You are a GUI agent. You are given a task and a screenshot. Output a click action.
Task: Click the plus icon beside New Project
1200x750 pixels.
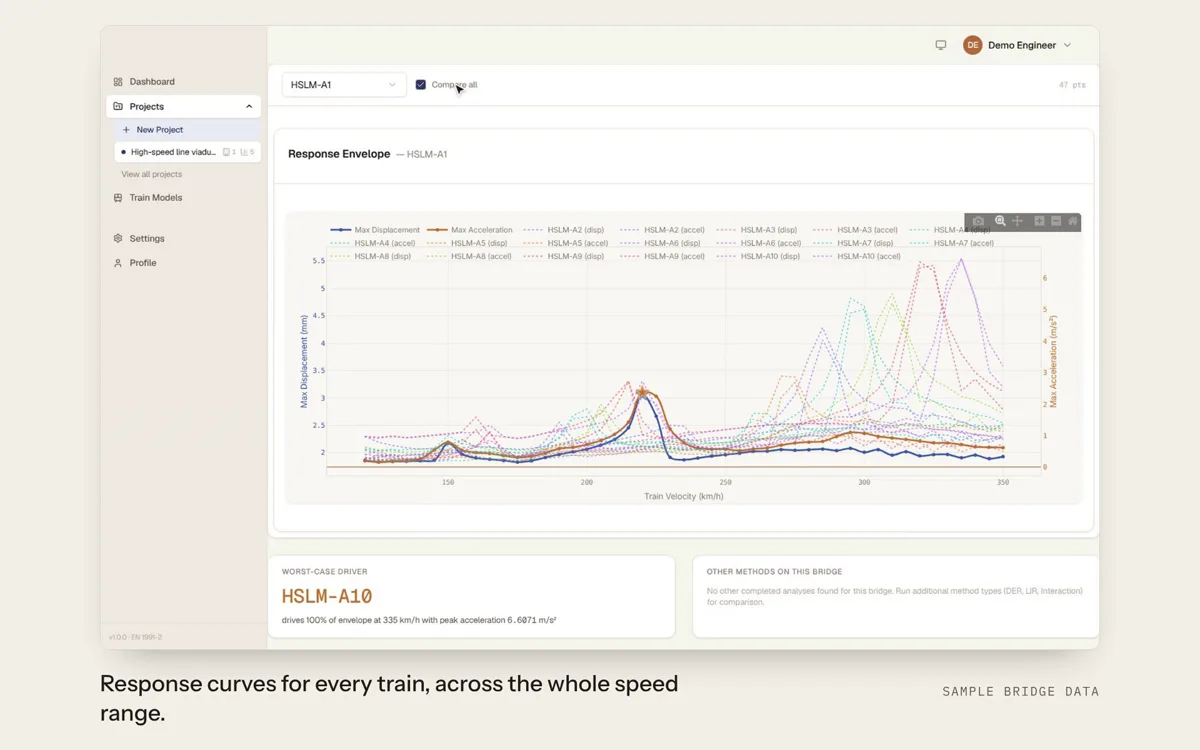click(x=126, y=130)
